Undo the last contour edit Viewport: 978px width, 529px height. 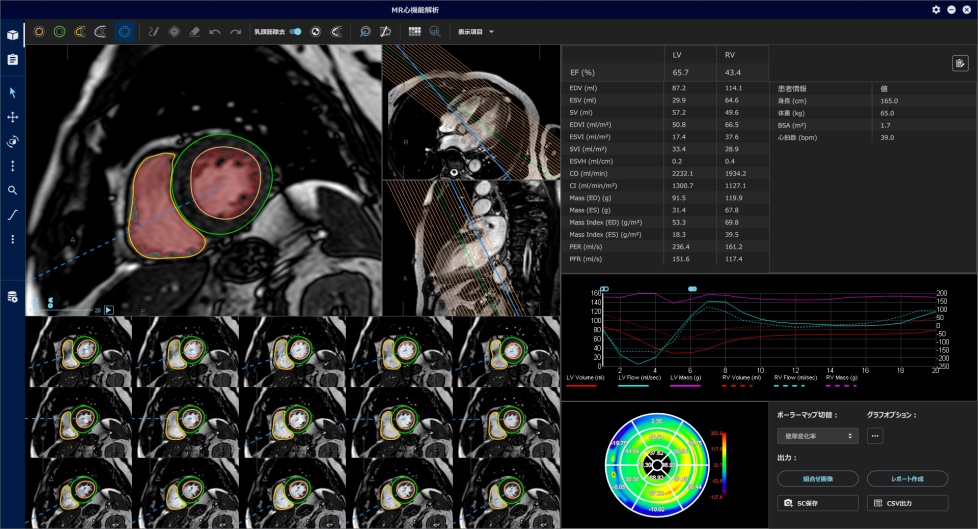[215, 32]
